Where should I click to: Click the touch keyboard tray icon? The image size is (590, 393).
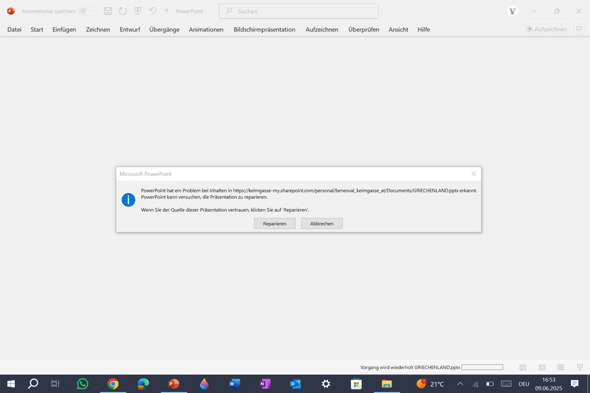point(506,384)
